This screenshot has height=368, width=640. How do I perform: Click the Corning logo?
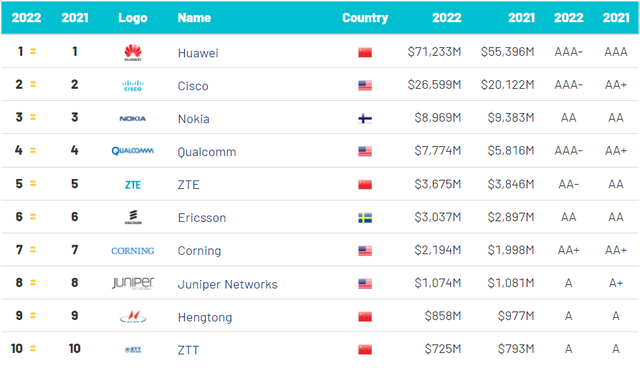pyautogui.click(x=133, y=251)
